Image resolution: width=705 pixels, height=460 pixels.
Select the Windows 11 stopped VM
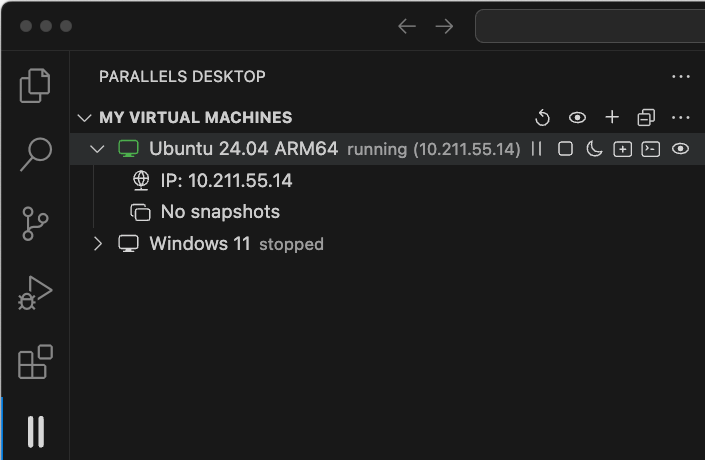[x=387, y=244]
